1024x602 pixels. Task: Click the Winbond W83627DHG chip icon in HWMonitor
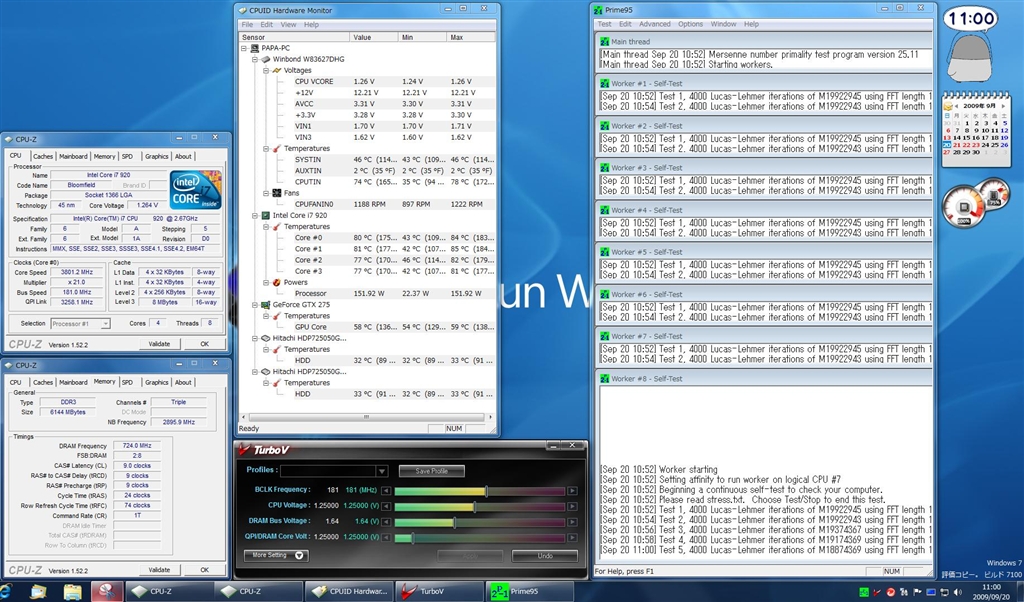(266, 59)
